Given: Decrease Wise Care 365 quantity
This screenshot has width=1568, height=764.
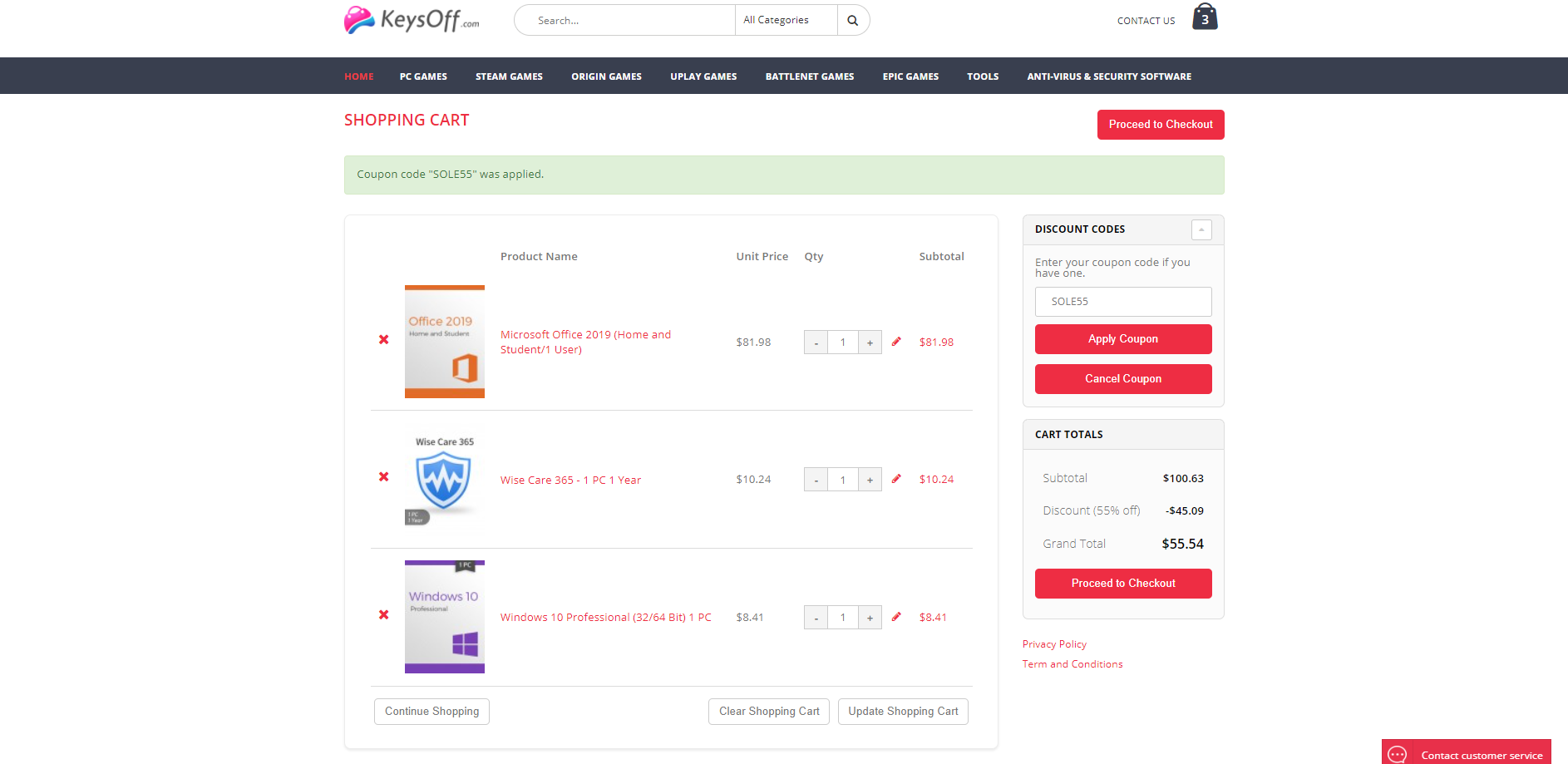Looking at the screenshot, I should (x=816, y=480).
